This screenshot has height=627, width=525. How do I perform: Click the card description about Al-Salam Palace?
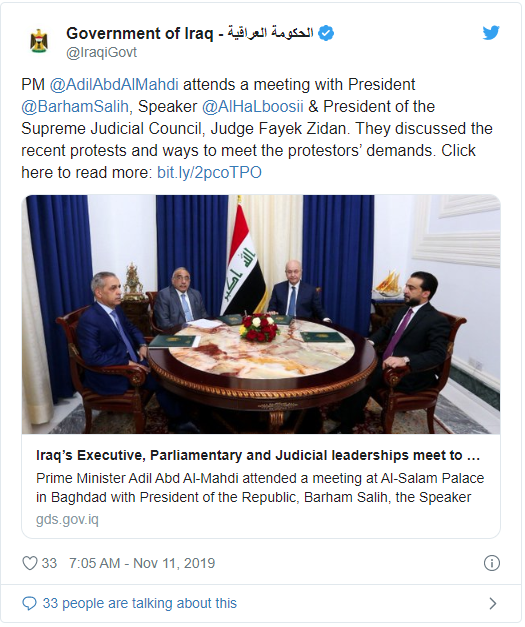click(x=260, y=488)
